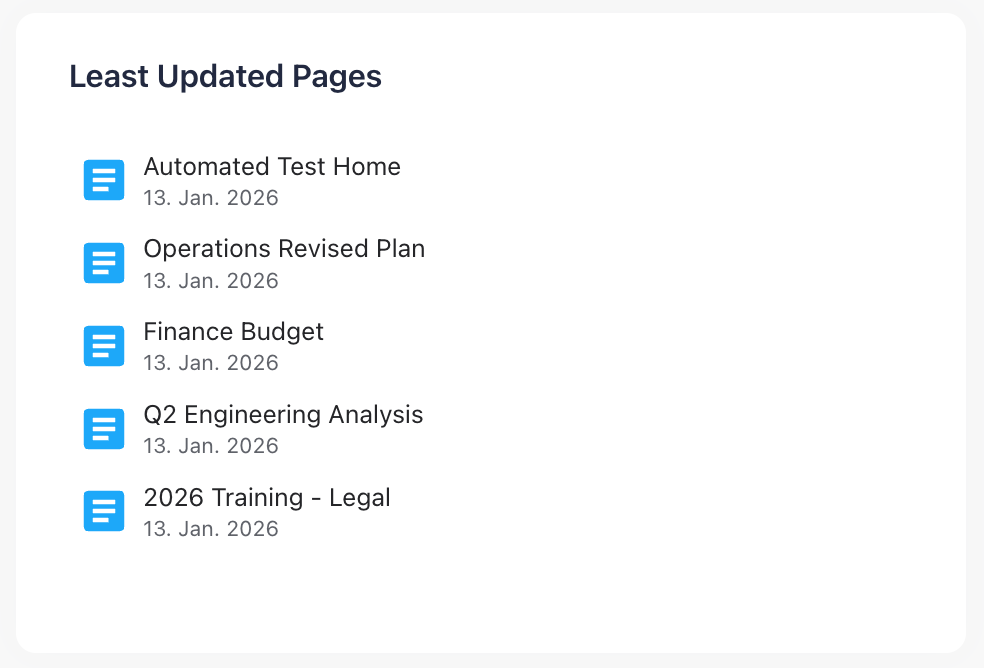Click the 2026 Training - Legal page icon
The height and width of the screenshot is (668, 984).
(x=104, y=511)
